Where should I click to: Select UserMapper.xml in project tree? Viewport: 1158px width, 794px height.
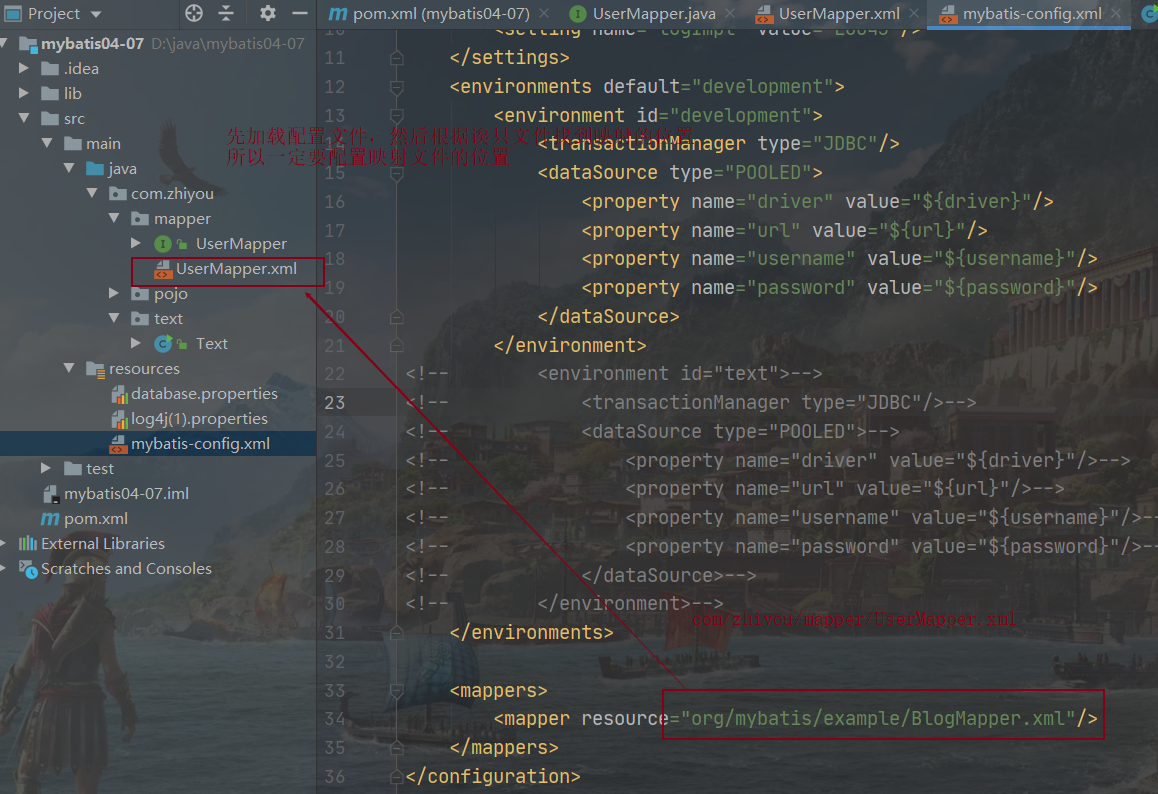(x=236, y=268)
